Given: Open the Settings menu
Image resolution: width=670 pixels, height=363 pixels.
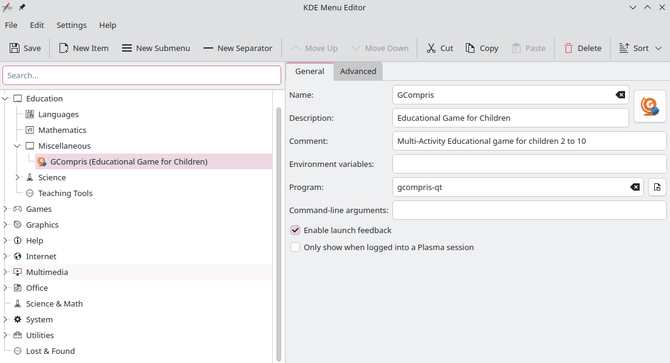Looking at the screenshot, I should tap(71, 25).
